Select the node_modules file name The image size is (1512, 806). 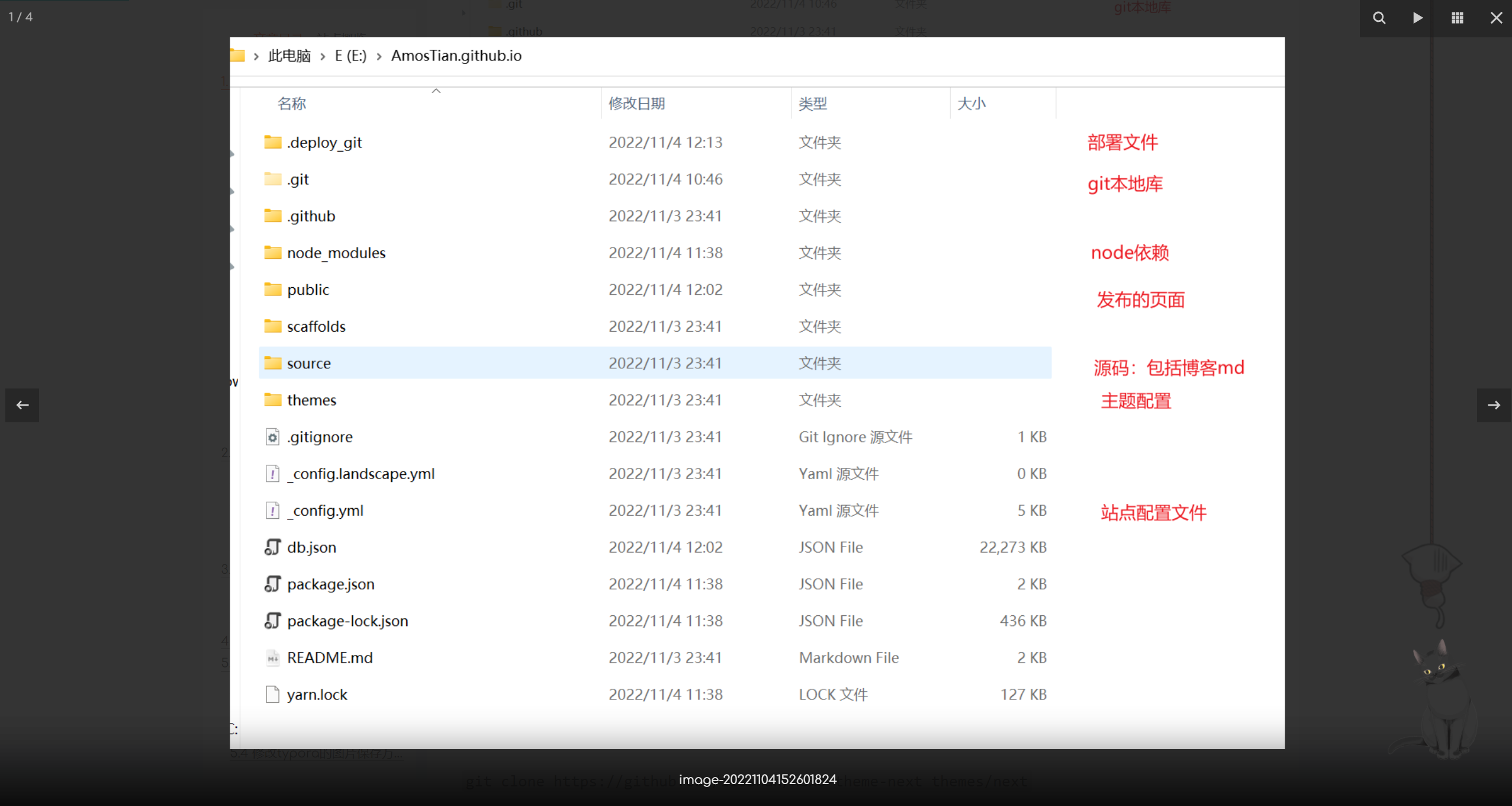click(x=336, y=253)
